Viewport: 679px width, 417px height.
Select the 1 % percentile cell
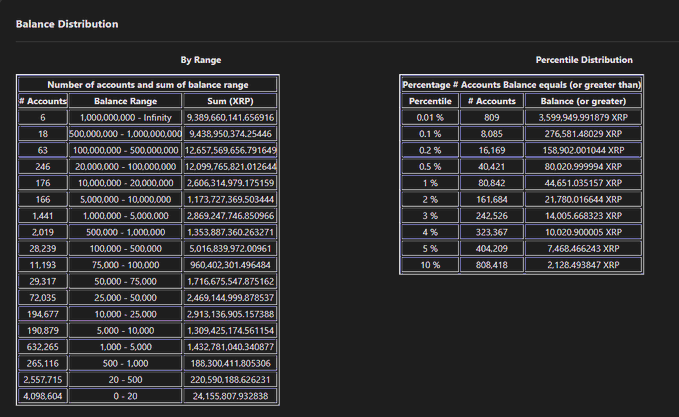coord(430,183)
